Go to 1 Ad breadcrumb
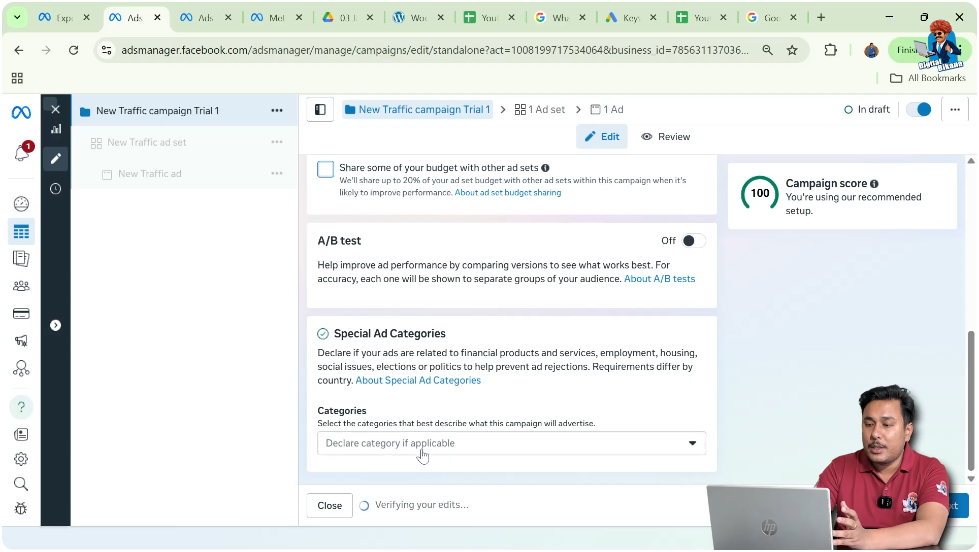 (607, 110)
